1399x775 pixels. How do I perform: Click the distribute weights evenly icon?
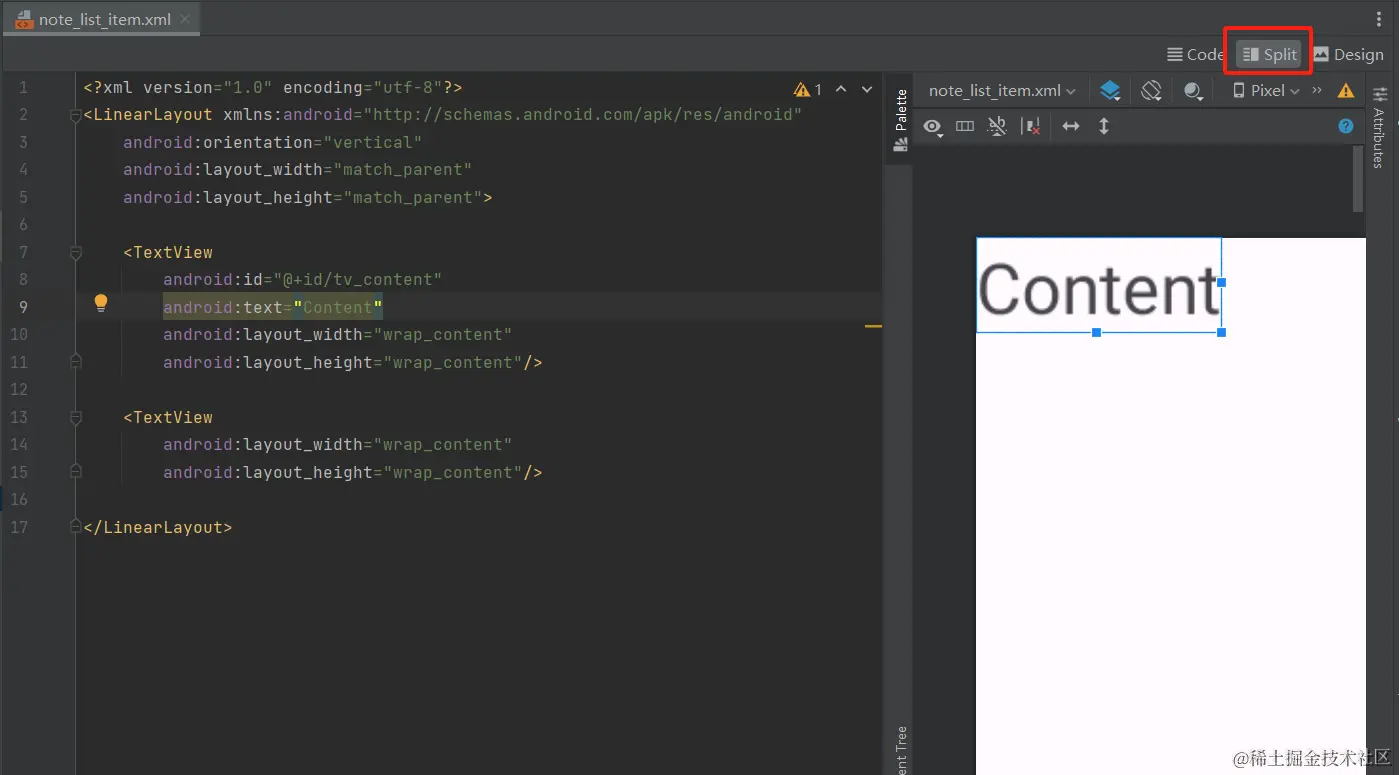965,126
